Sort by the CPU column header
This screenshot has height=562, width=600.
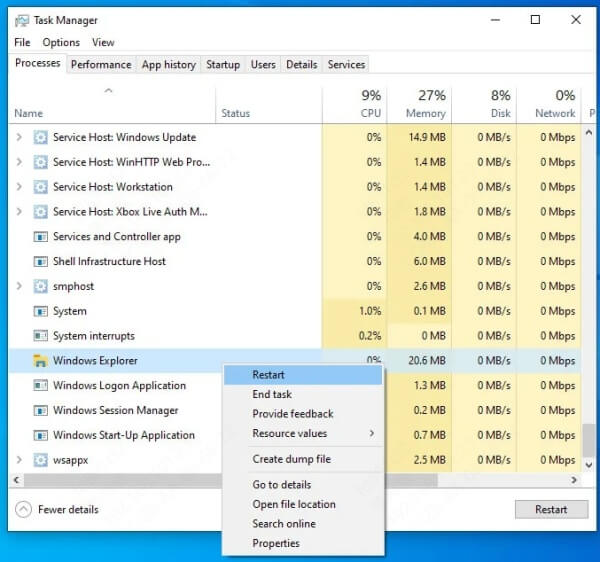coord(354,104)
